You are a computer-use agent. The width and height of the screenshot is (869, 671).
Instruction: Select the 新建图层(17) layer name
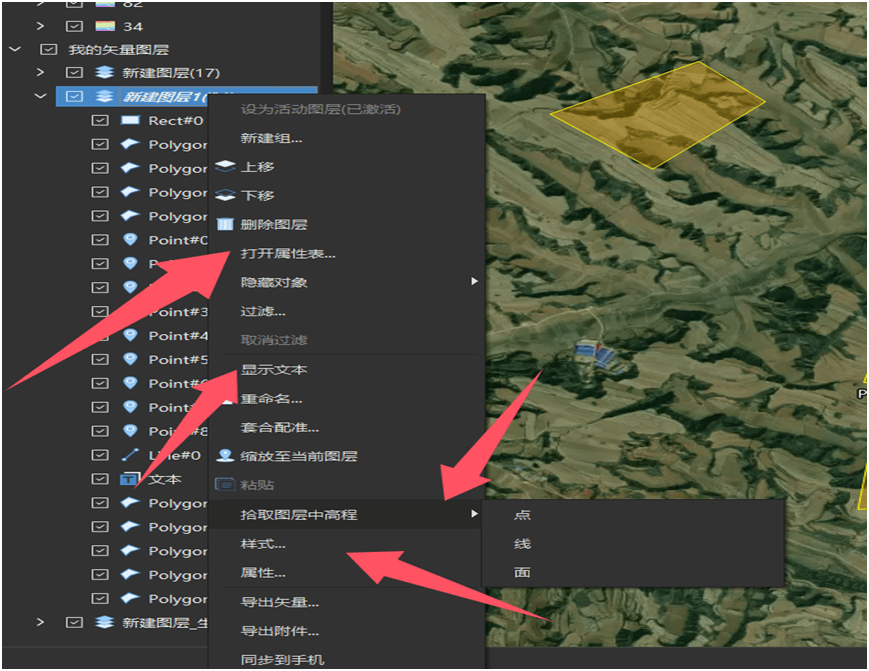coord(171,73)
